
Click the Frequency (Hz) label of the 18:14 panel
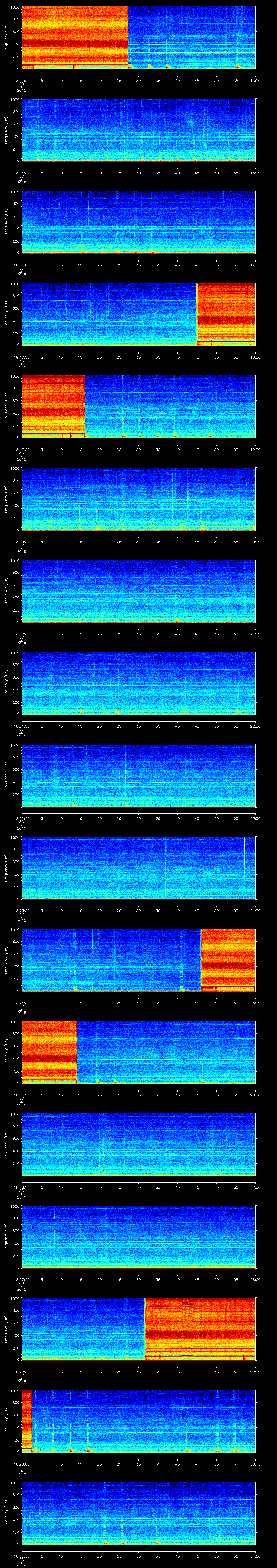[6, 38]
